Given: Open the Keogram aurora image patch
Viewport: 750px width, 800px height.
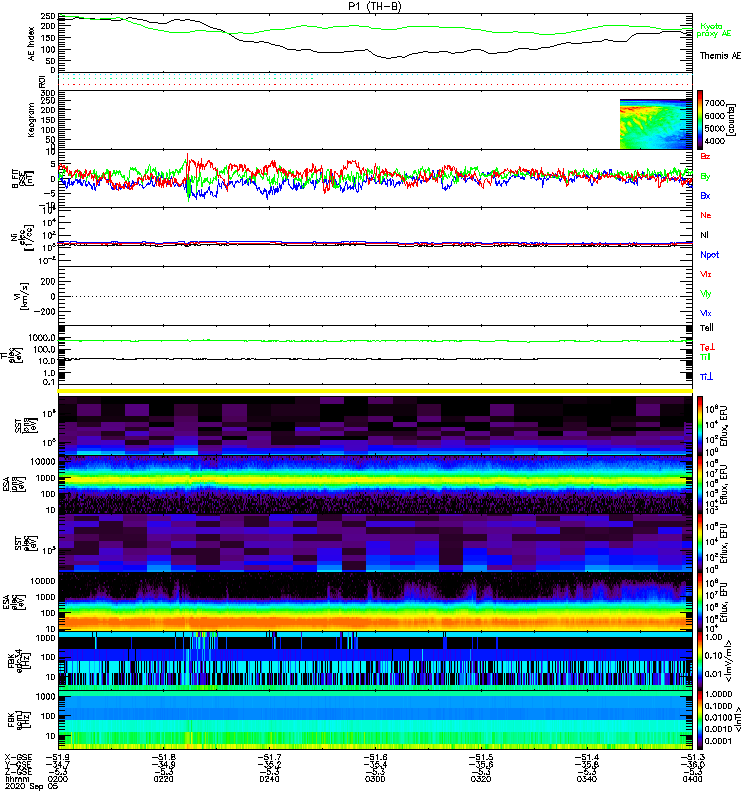Looking at the screenshot, I should [x=656, y=124].
